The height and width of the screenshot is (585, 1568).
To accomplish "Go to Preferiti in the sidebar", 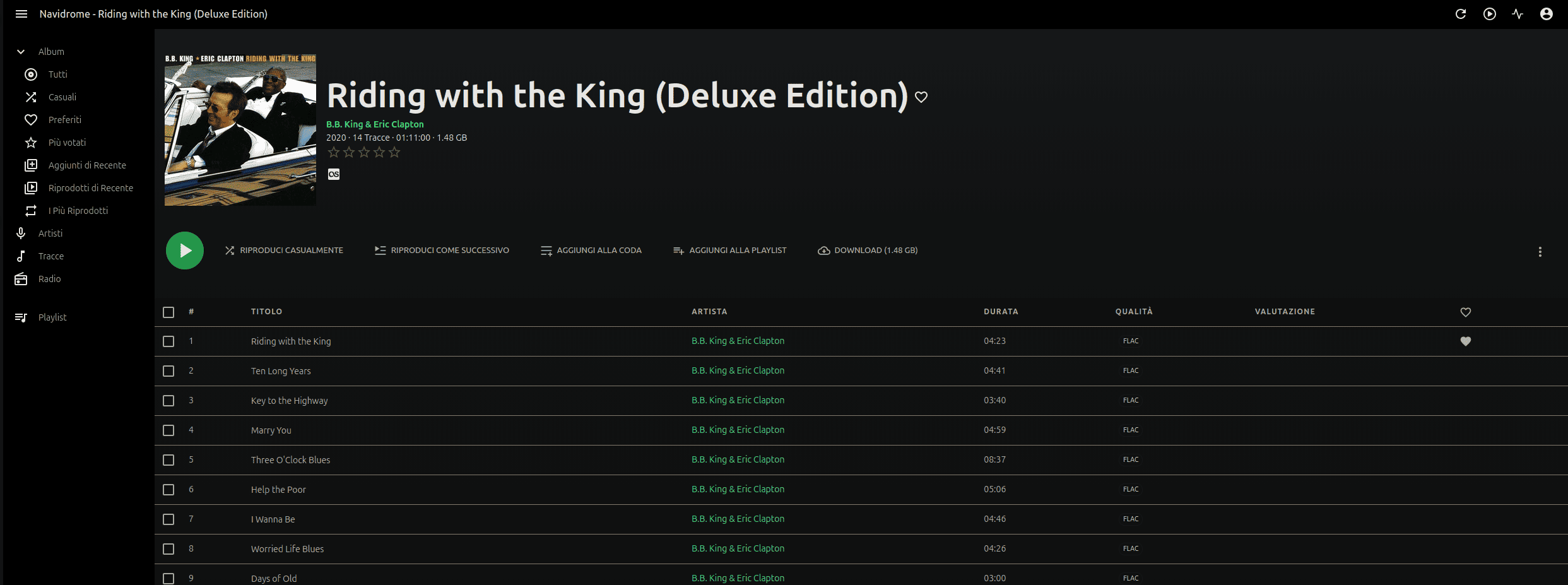I will [64, 120].
